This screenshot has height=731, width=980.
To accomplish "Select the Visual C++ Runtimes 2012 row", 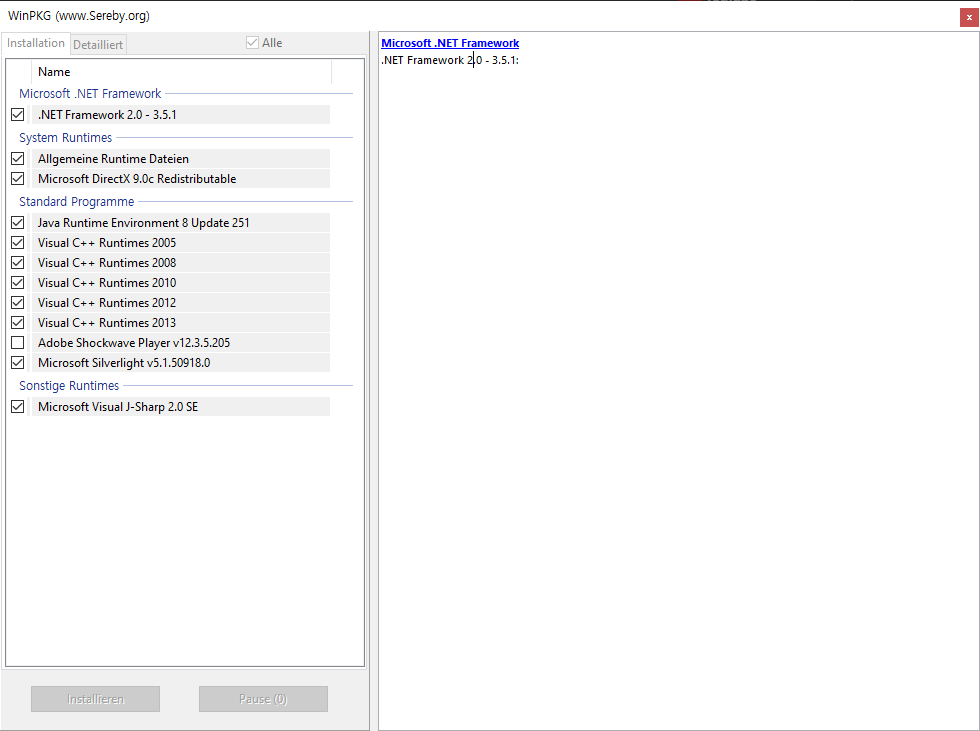I will (x=181, y=302).
